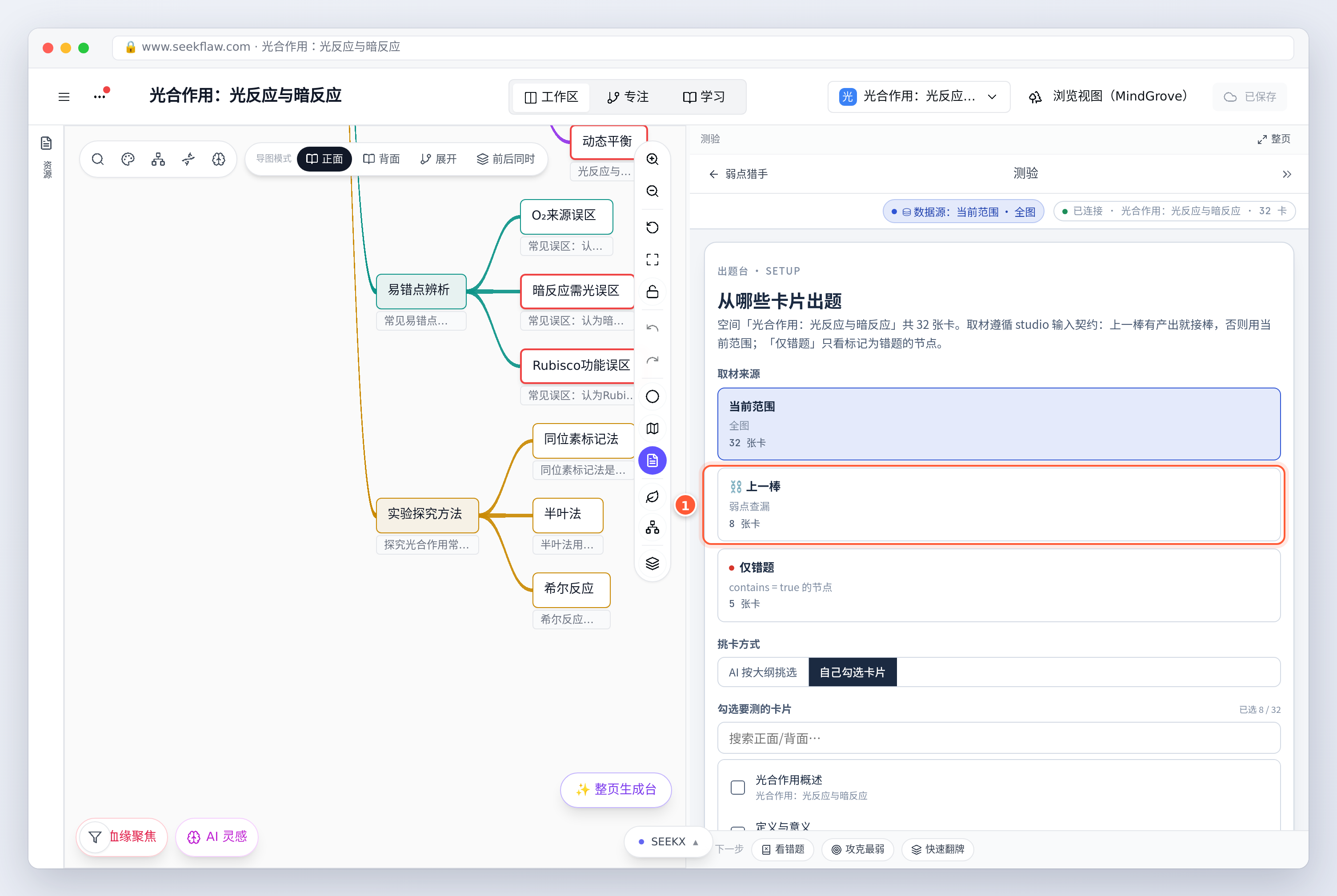Zoom in on the mind map
This screenshot has width=1337, height=896.
click(652, 159)
